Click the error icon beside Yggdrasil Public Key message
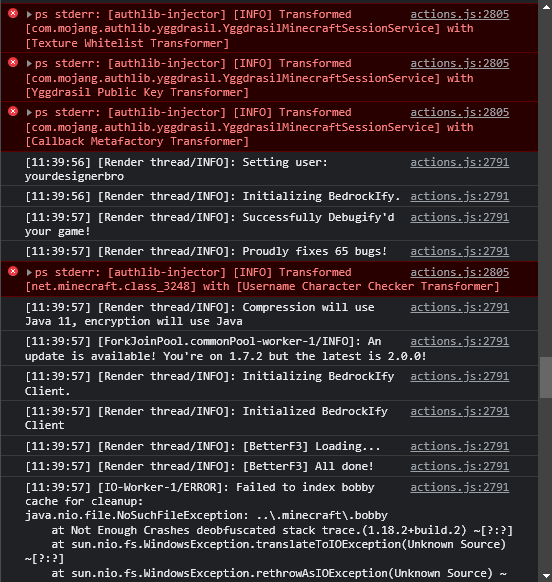Viewport: 552px width, 582px height. pyautogui.click(x=13, y=62)
